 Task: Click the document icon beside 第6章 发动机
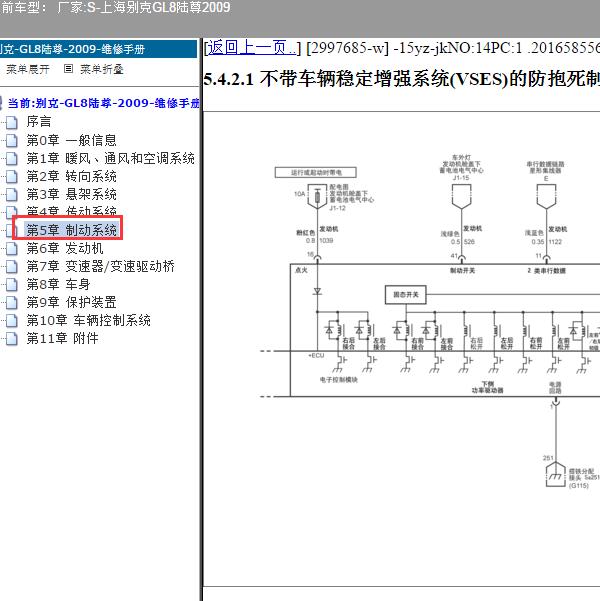click(12, 248)
